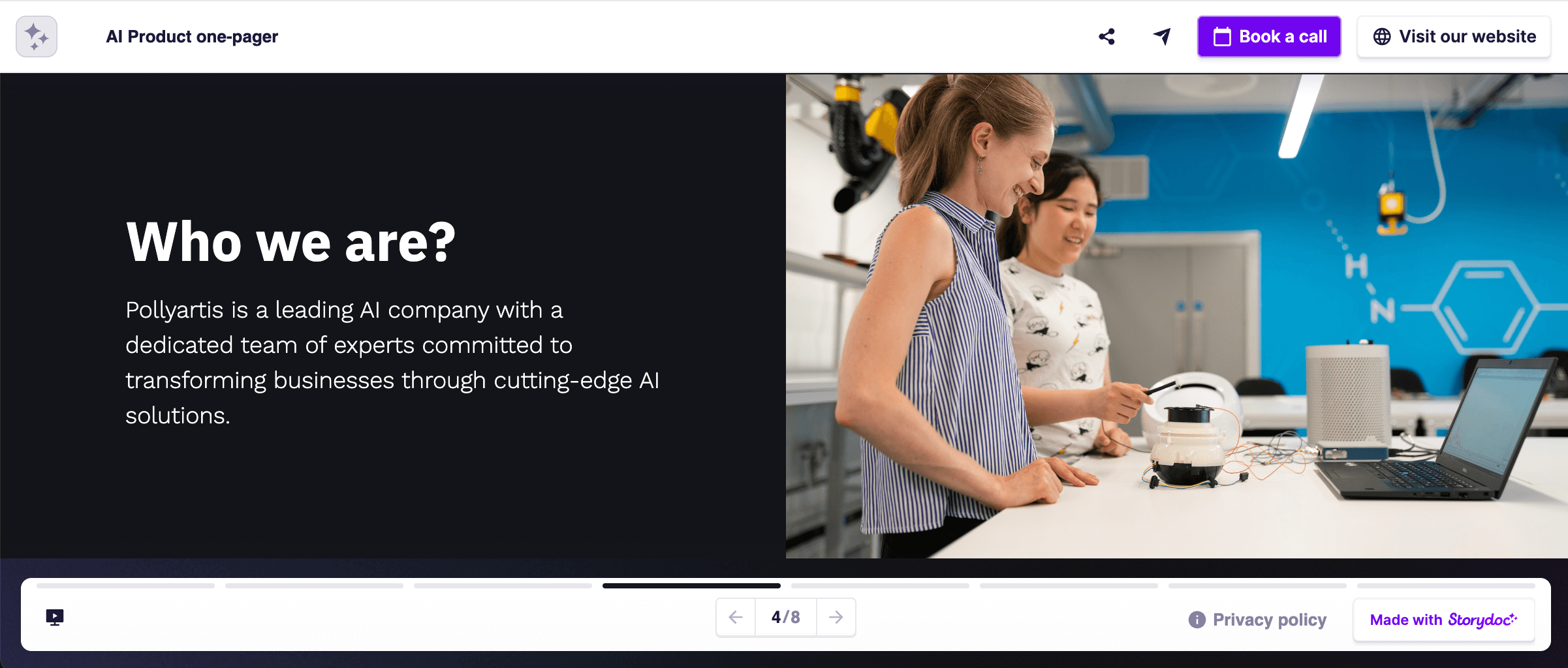Jump to the last slide progress segment
This screenshot has height=668, width=1568.
(x=1445, y=586)
